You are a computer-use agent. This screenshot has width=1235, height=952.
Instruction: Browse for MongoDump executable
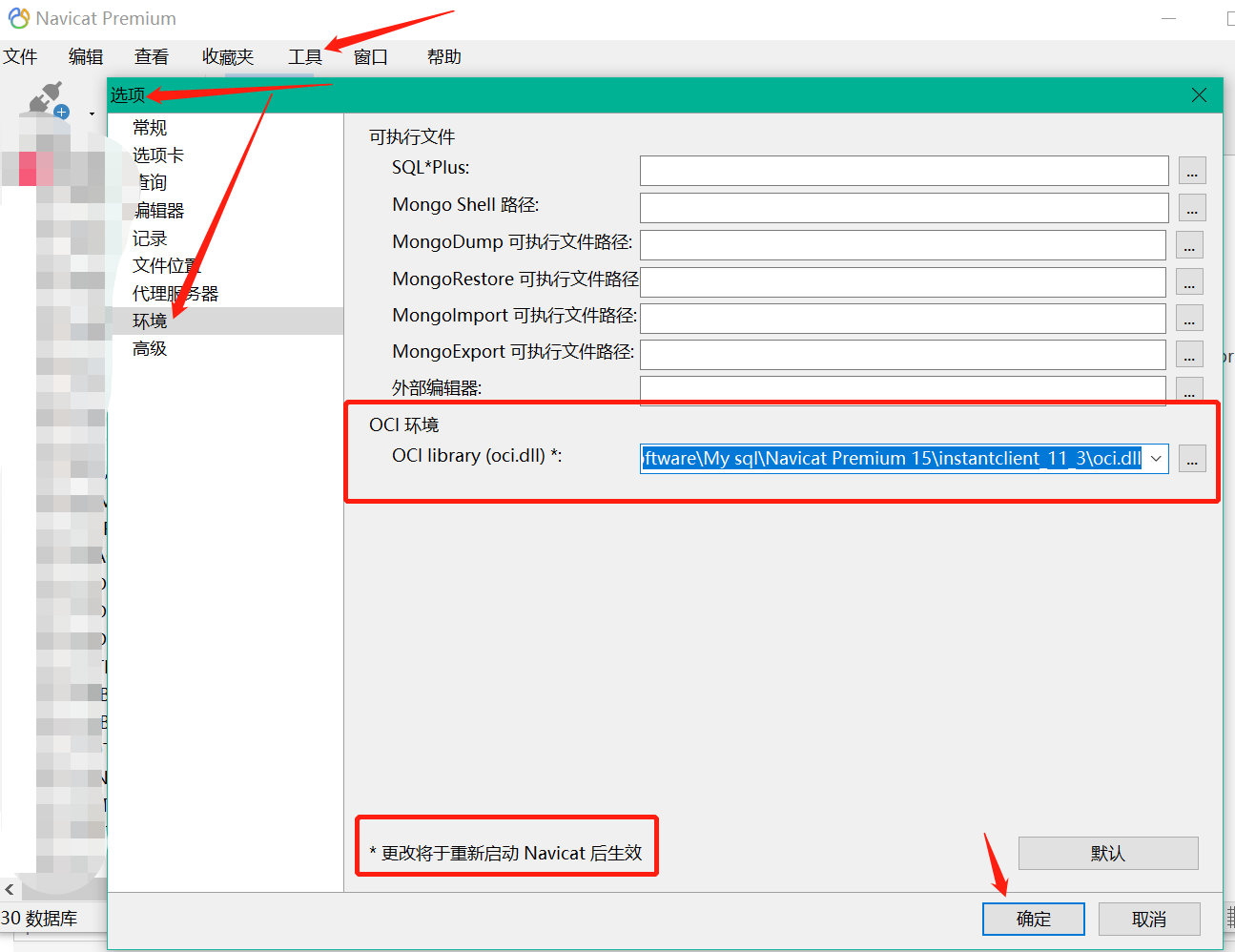point(1189,245)
